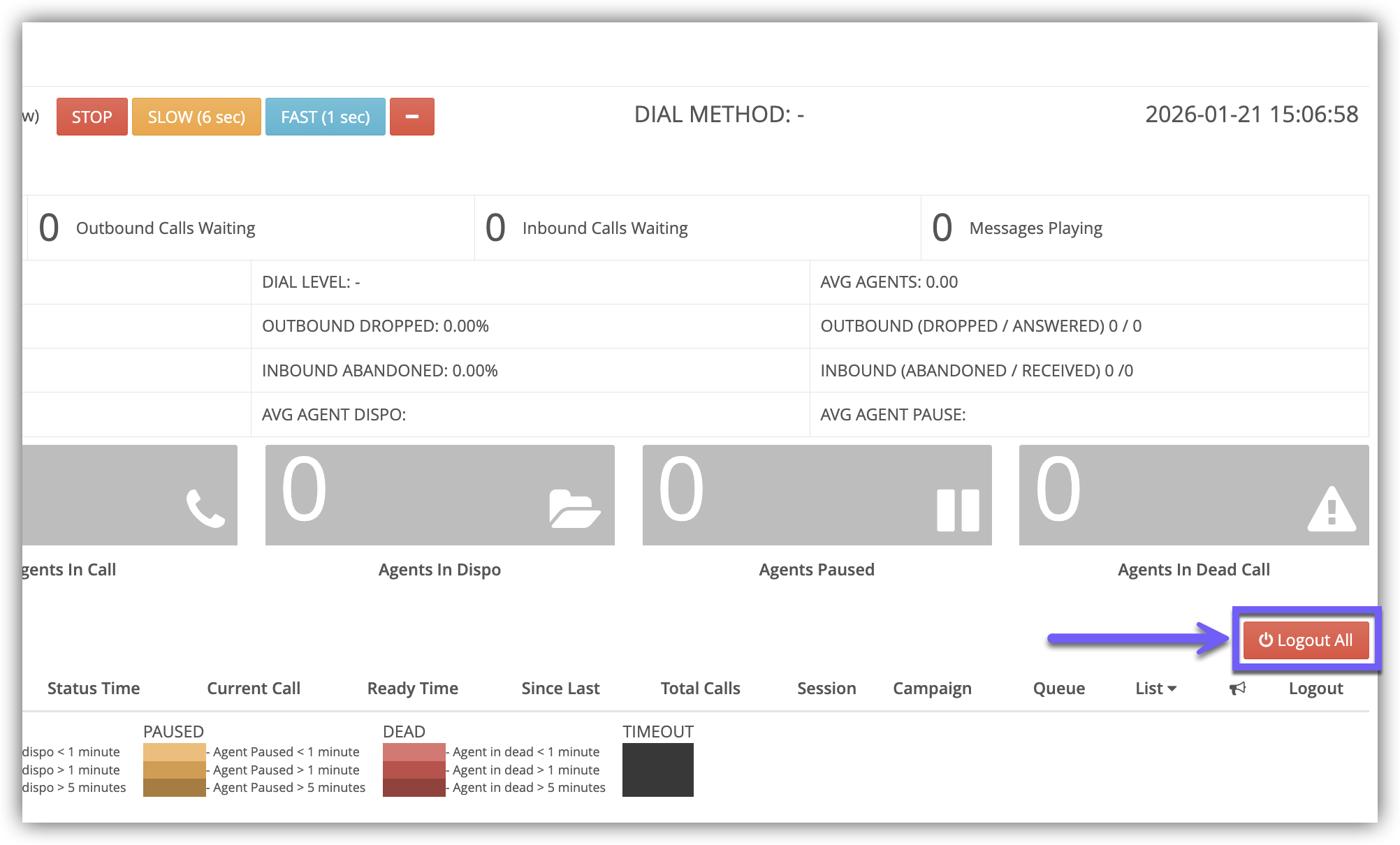The width and height of the screenshot is (1400, 845).
Task: Click the black TIMEOUT color swatch
Action: pyautogui.click(x=657, y=770)
